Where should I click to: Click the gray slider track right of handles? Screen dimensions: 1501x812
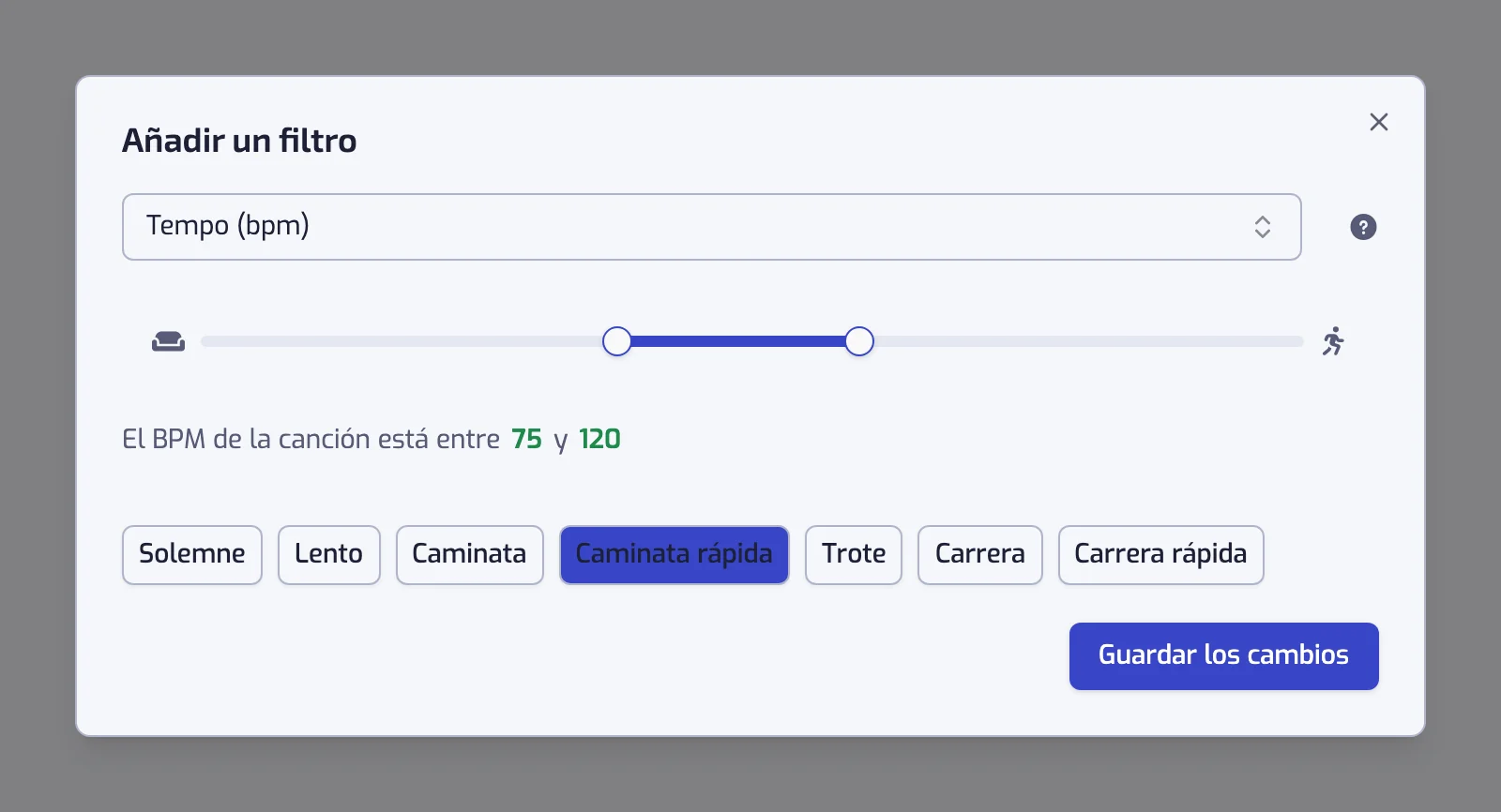(1088, 341)
